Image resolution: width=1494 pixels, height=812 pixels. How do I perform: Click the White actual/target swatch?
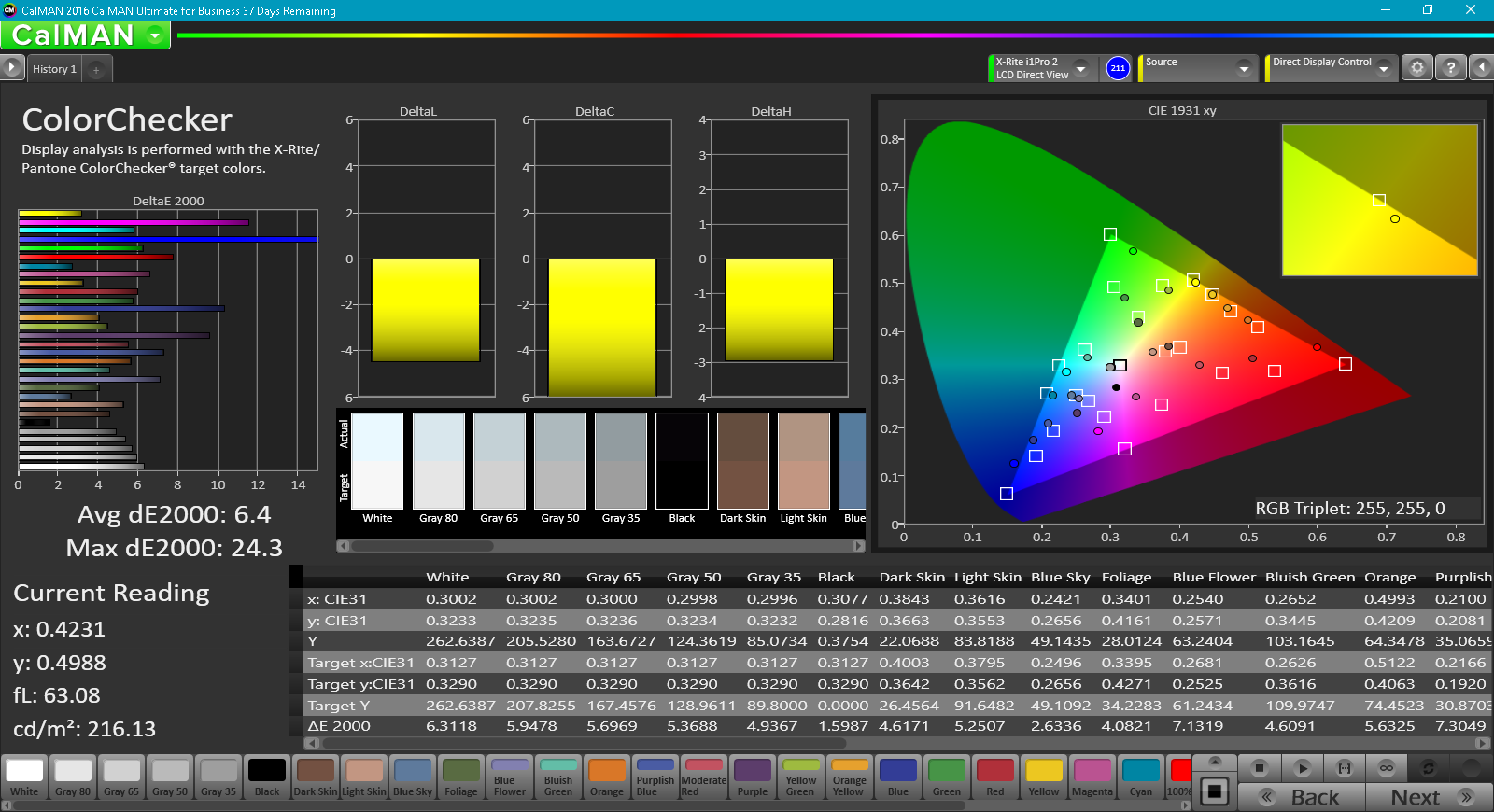point(377,460)
